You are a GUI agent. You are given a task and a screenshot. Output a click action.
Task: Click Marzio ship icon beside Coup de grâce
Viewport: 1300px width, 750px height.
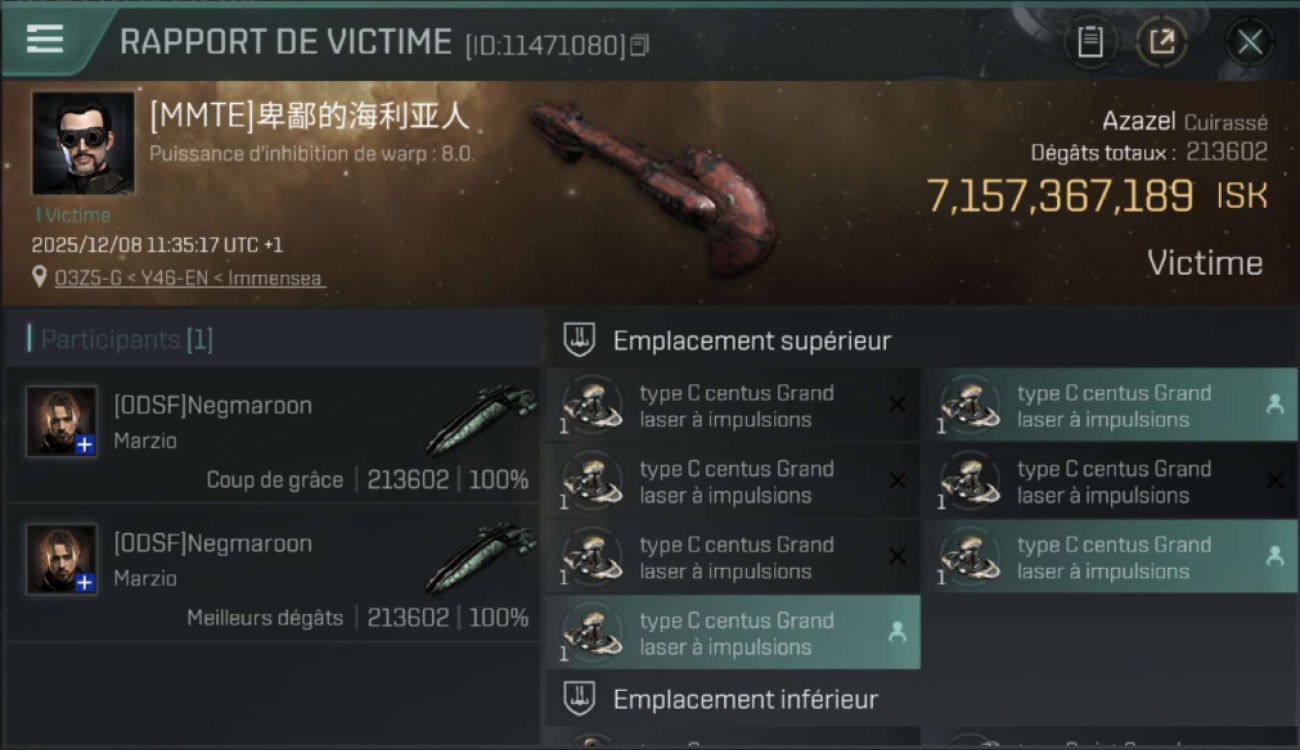coord(481,418)
